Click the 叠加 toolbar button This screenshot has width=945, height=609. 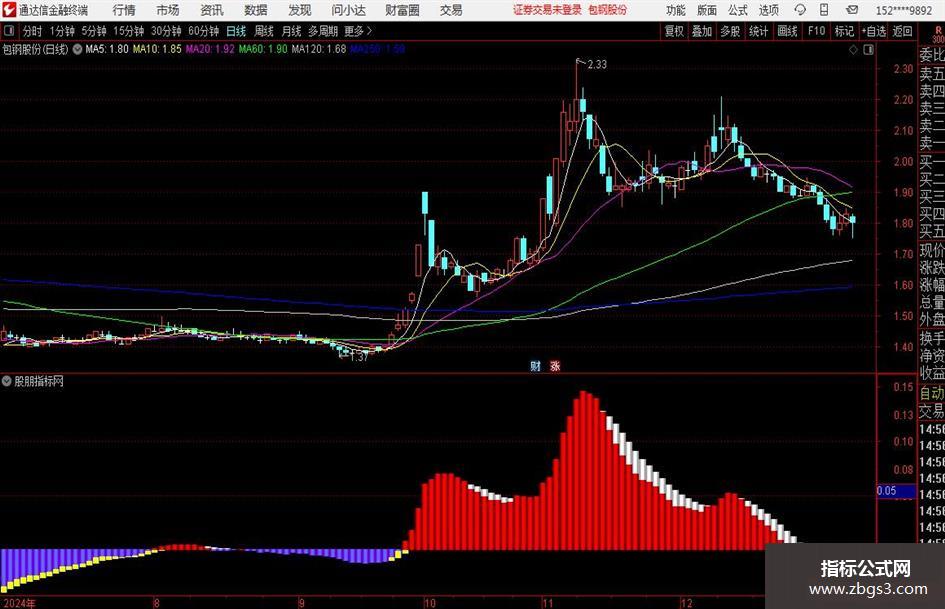pos(702,31)
